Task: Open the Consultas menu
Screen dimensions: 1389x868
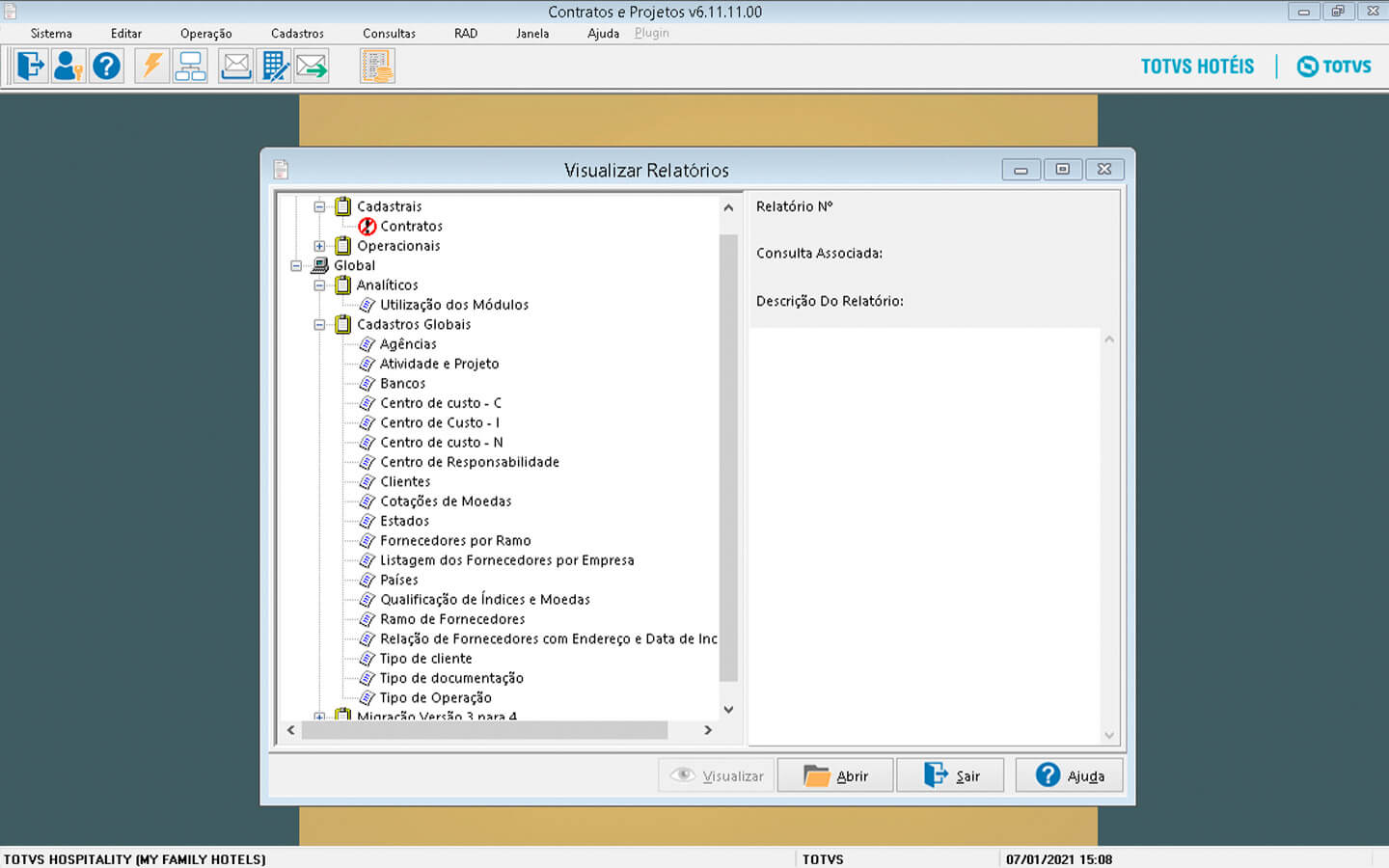Action: click(389, 34)
